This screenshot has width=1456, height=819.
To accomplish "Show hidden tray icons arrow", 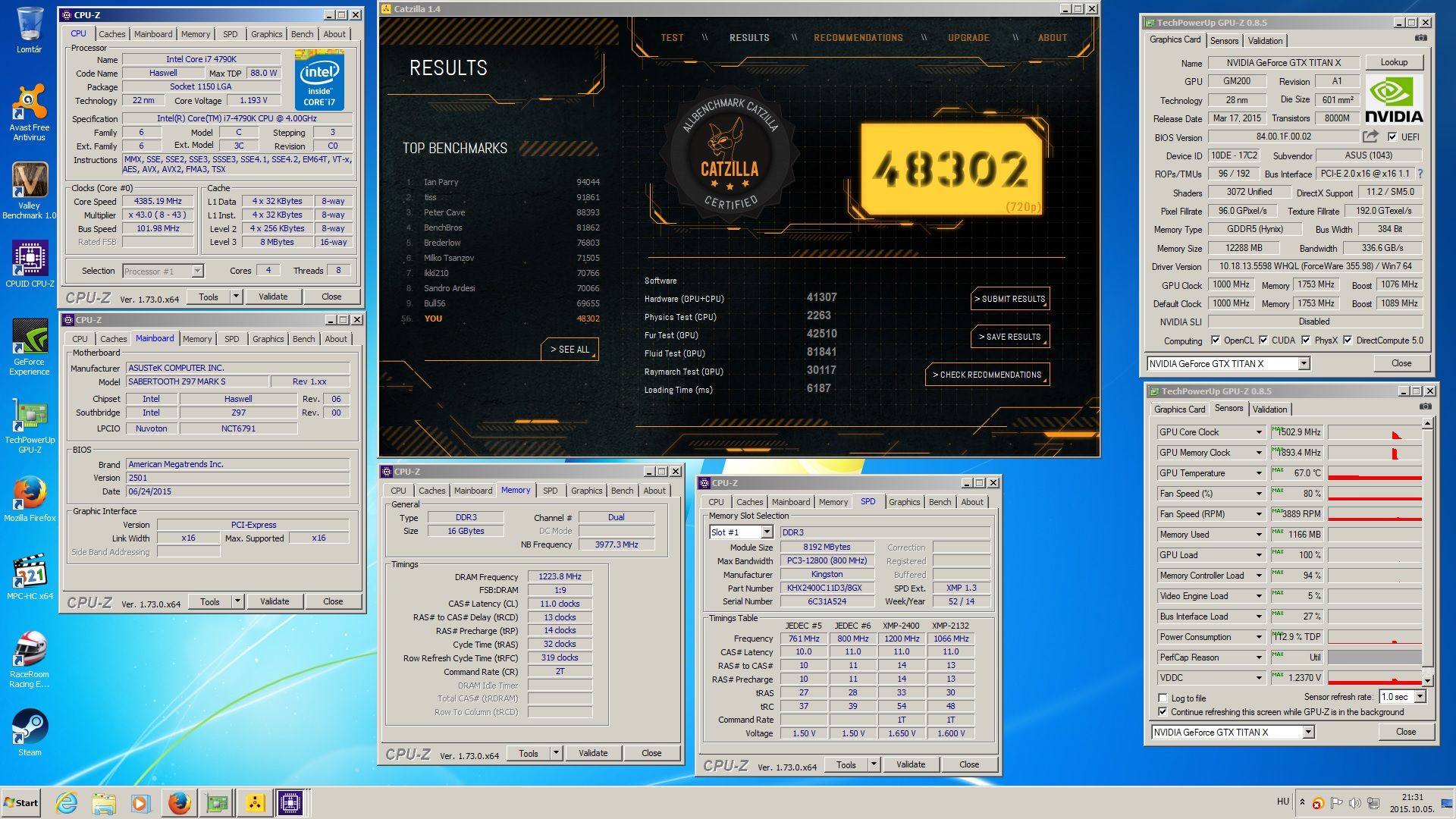I will [1302, 802].
